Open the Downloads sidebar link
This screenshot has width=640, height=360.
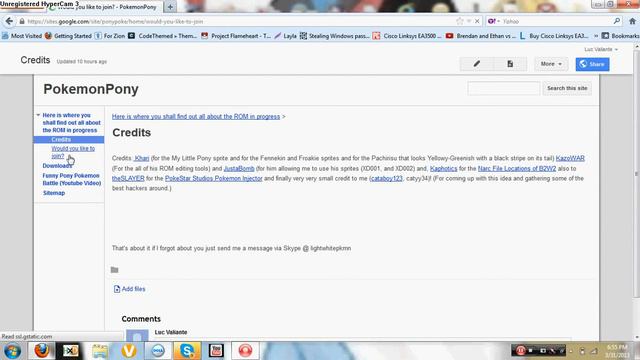click(x=57, y=166)
